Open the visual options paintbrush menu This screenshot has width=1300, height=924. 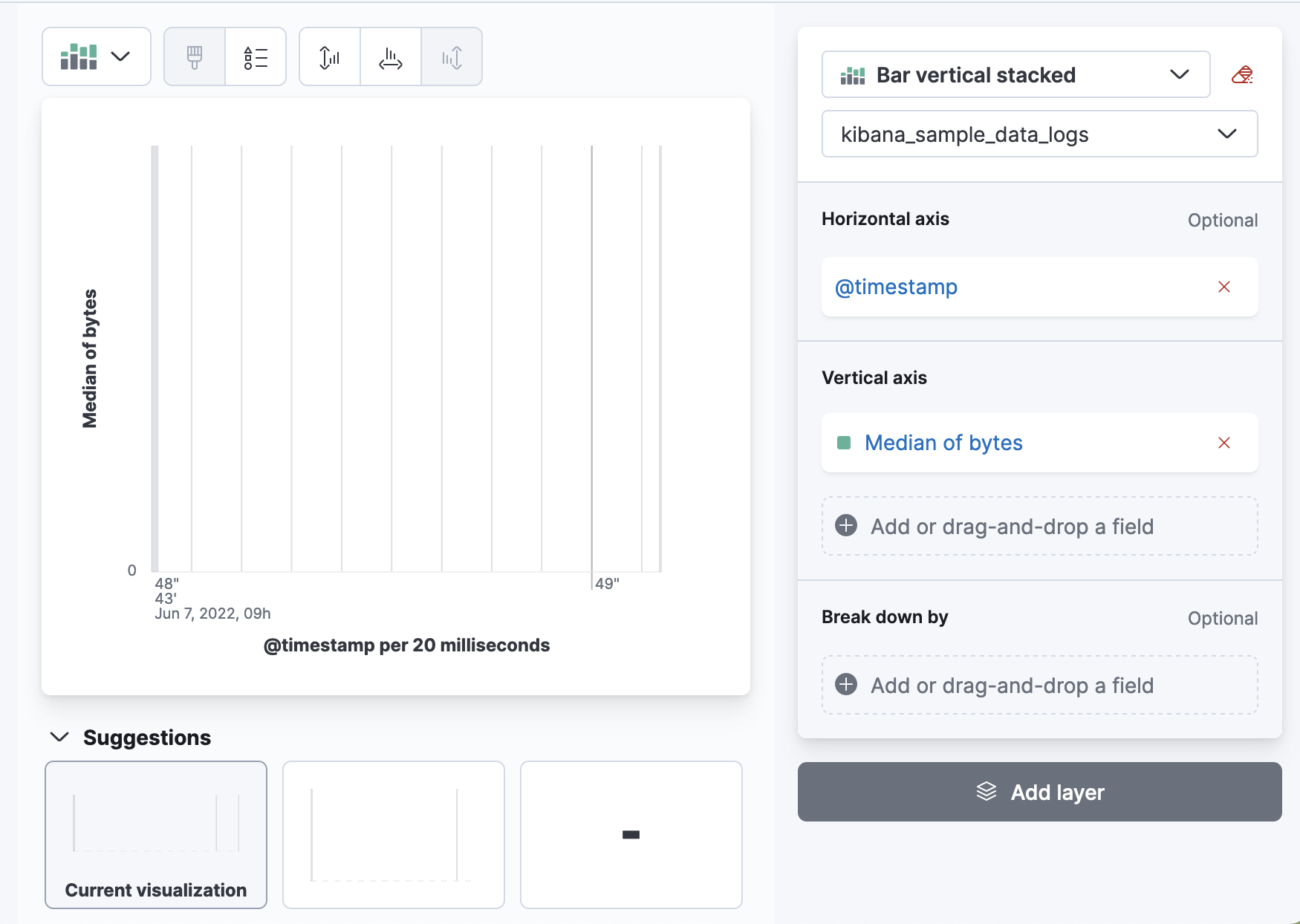tap(195, 57)
